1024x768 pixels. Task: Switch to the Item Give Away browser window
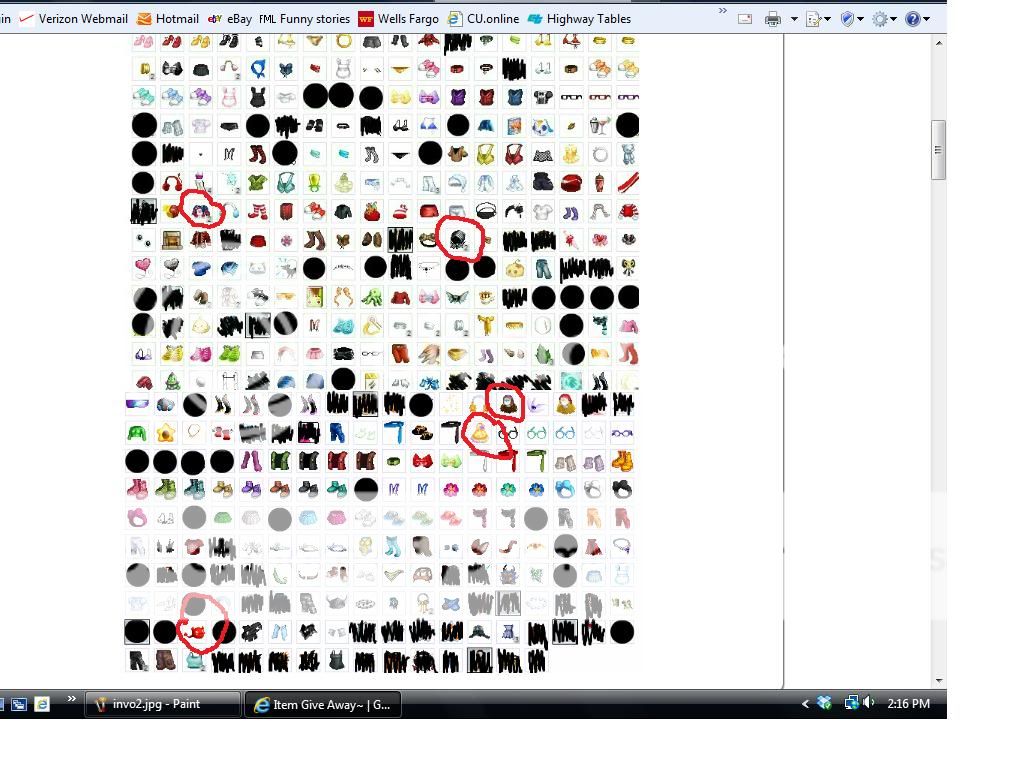coord(322,704)
